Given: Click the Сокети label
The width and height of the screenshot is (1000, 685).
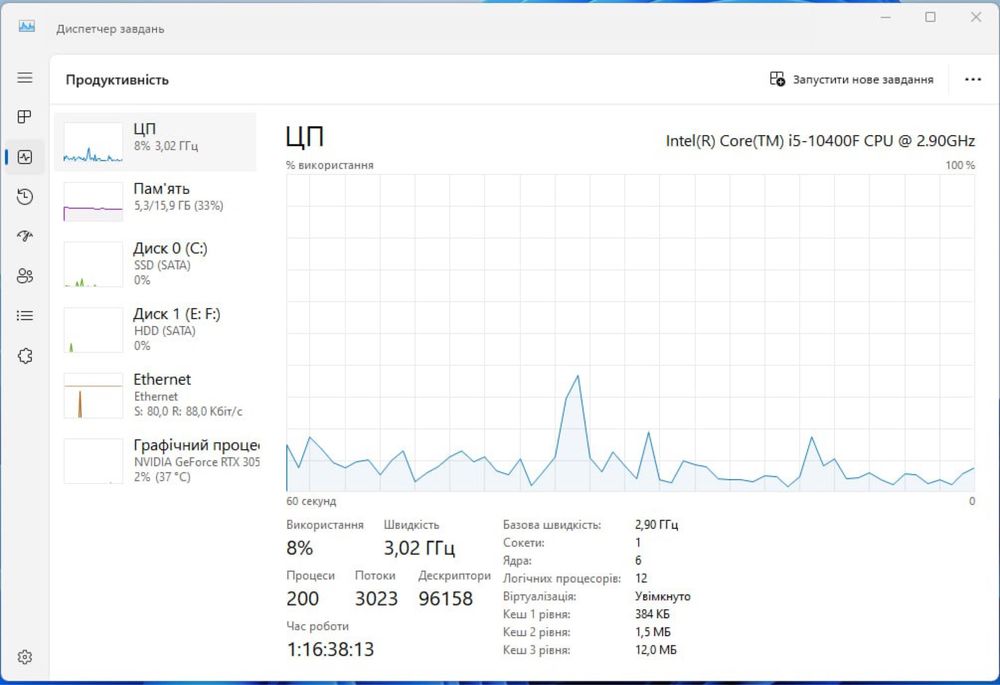Looking at the screenshot, I should [x=524, y=543].
